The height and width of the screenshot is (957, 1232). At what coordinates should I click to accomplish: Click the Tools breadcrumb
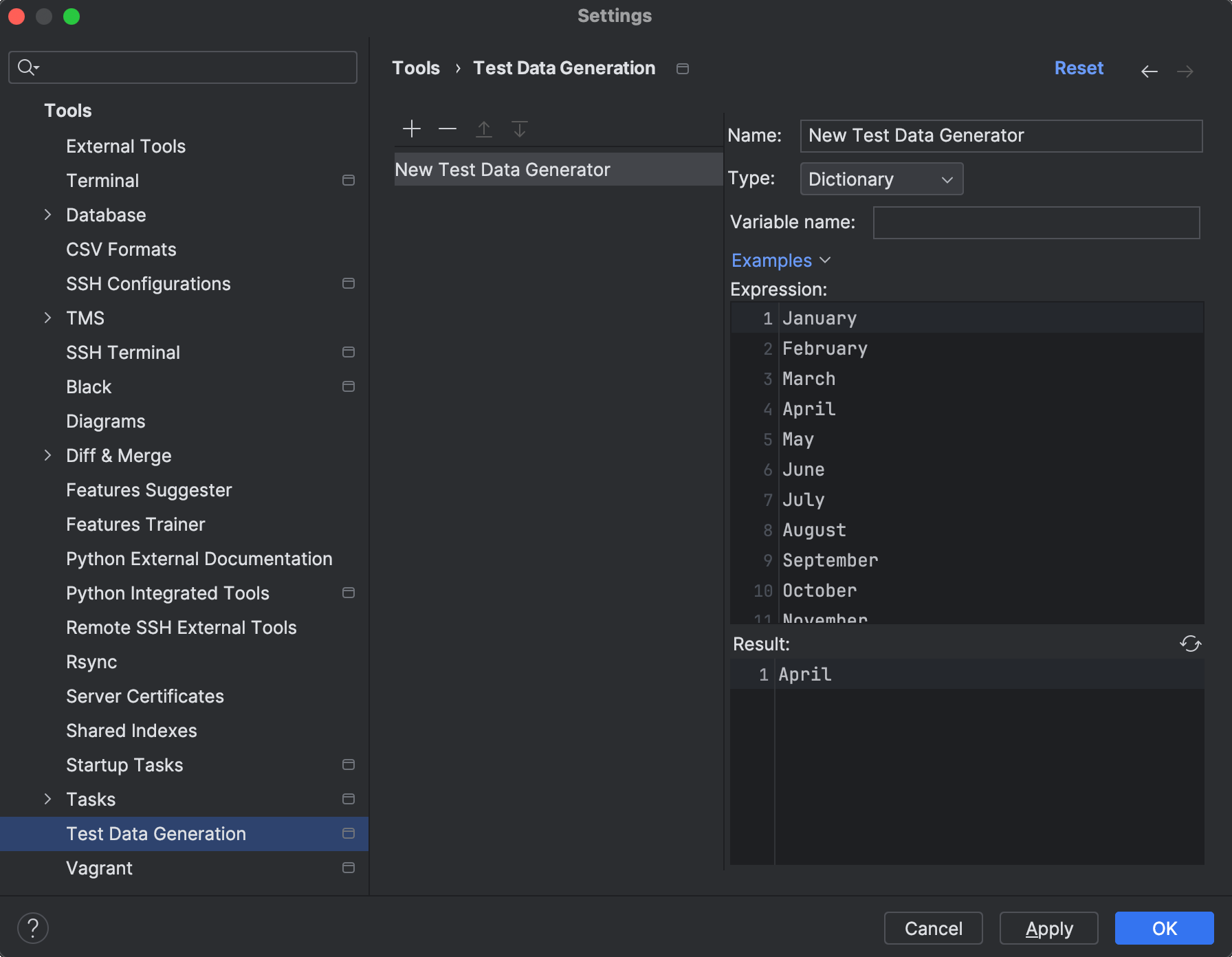click(416, 67)
